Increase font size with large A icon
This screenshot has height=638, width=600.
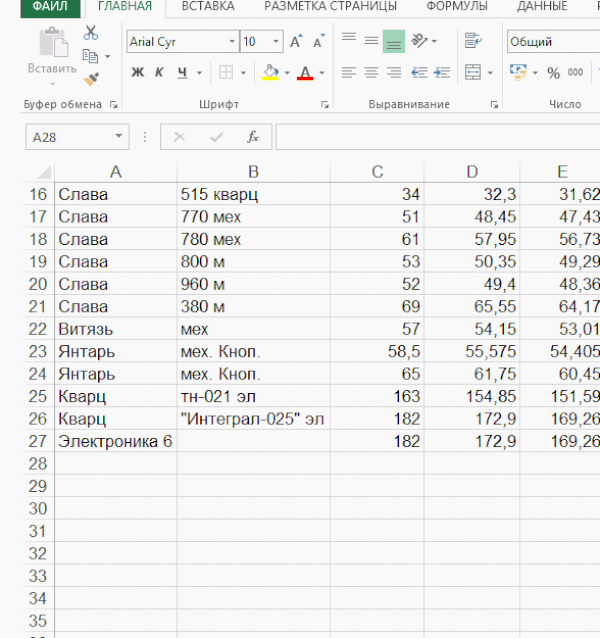pos(296,41)
